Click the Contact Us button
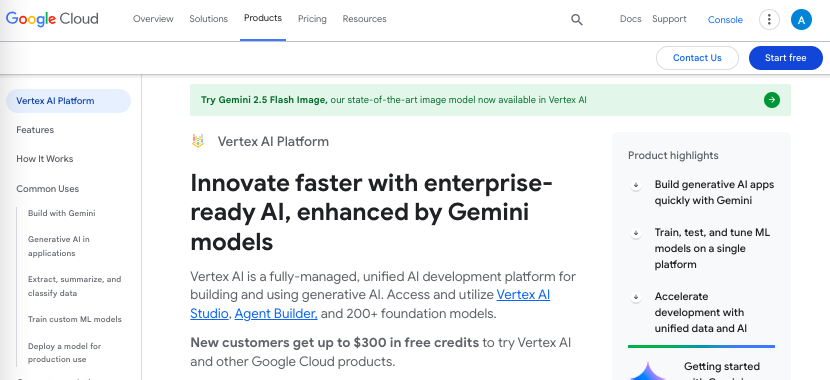Viewport: 830px width, 380px height. click(697, 58)
